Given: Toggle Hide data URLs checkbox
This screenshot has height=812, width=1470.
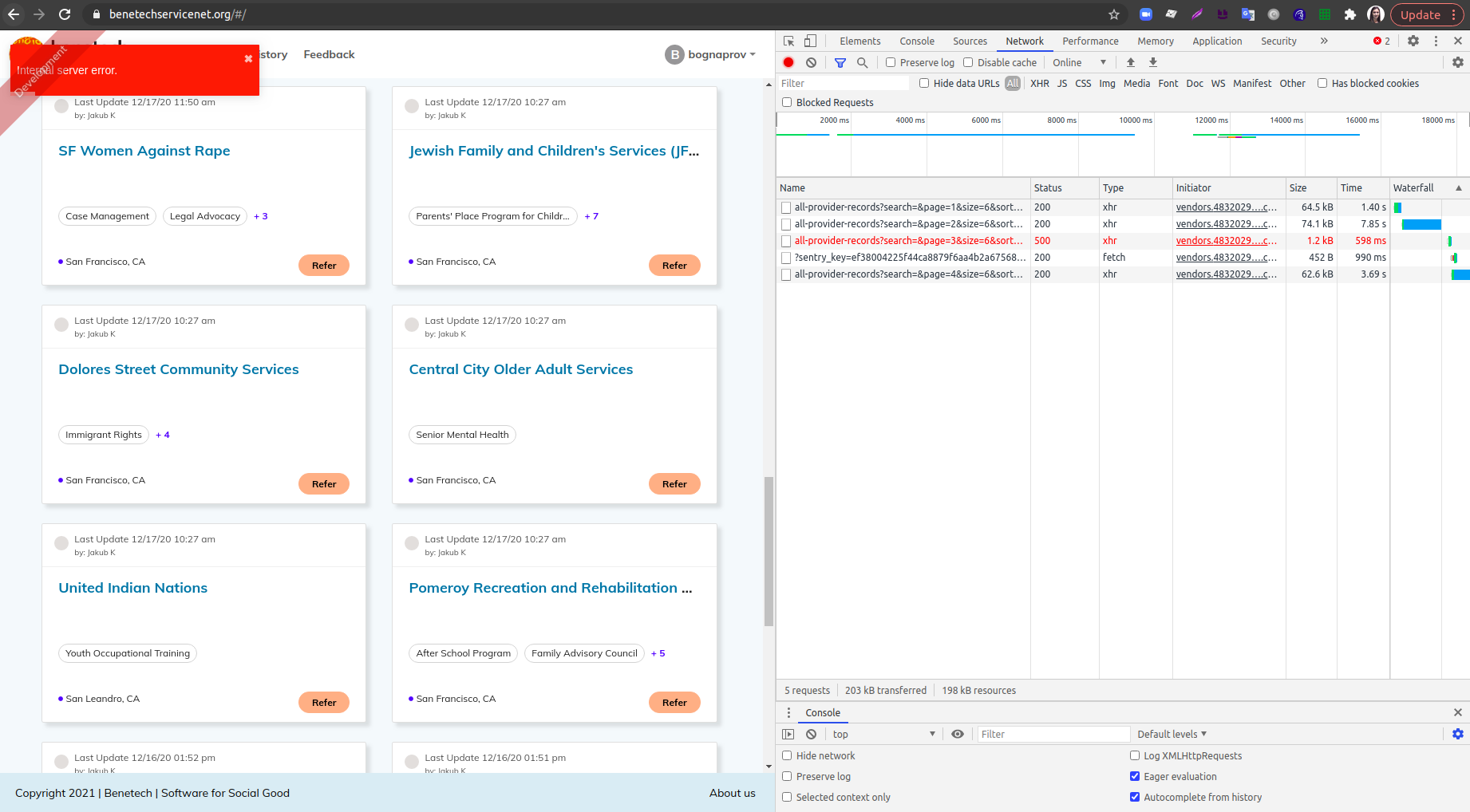Looking at the screenshot, I should coord(924,83).
